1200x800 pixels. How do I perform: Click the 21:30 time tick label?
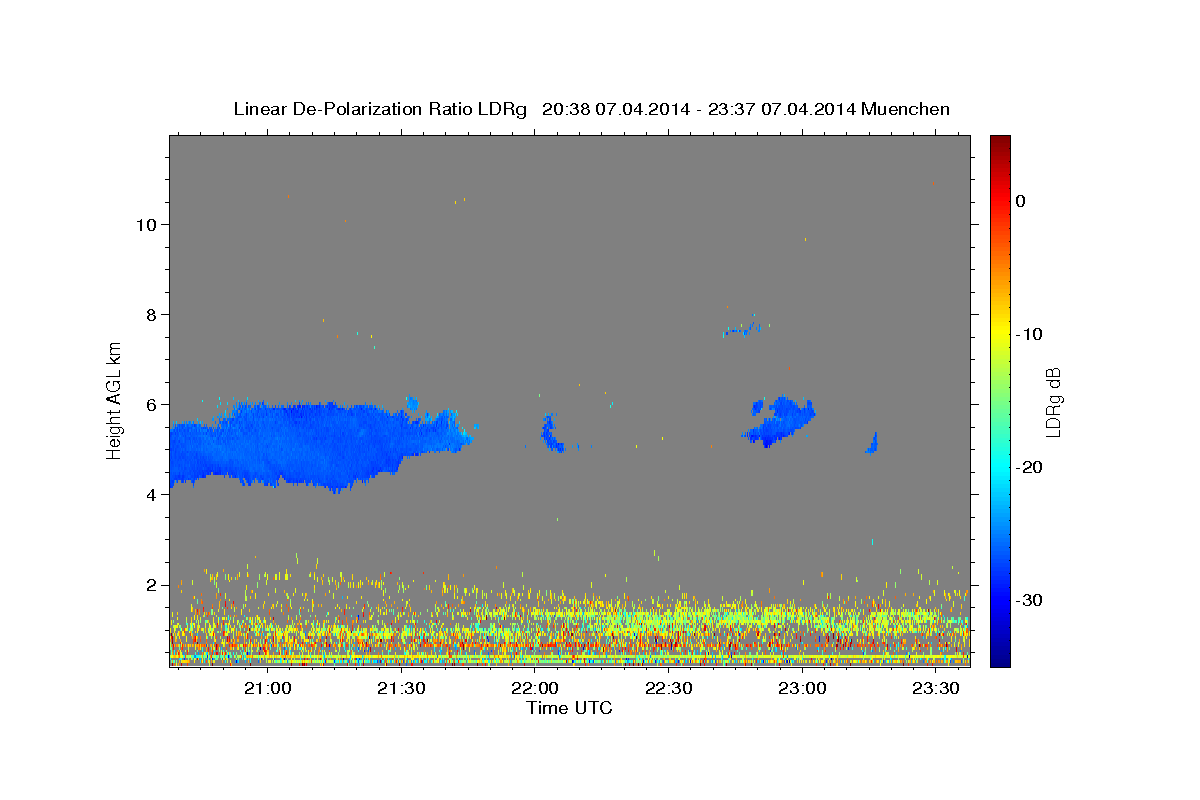[401, 688]
